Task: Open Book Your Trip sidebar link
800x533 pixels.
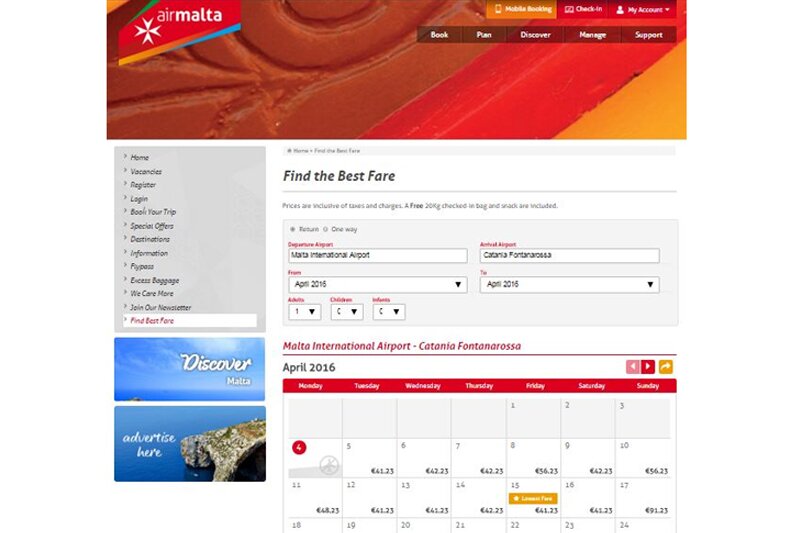Action: [x=153, y=212]
